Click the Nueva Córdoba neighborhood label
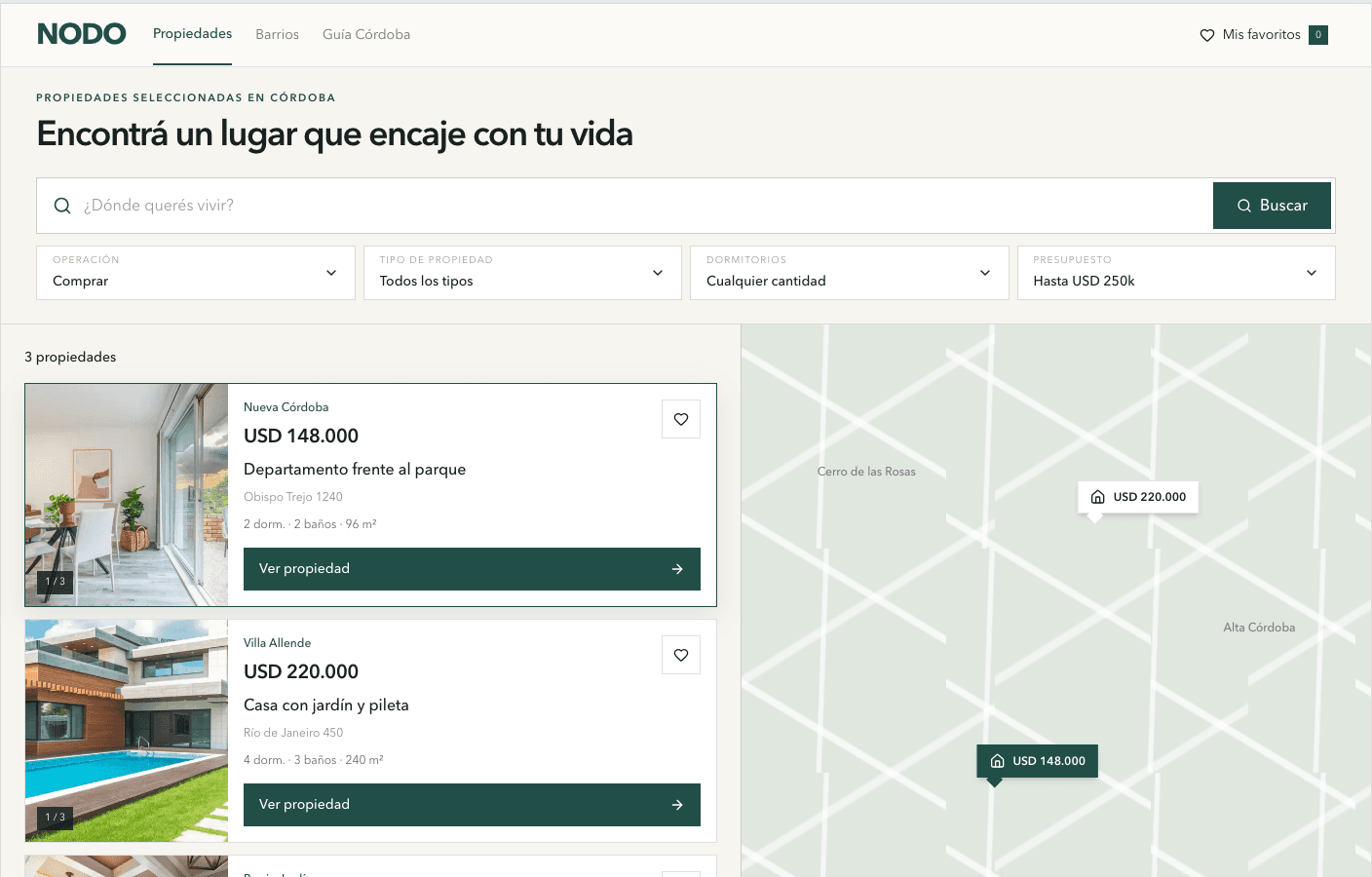1372x877 pixels. point(286,407)
